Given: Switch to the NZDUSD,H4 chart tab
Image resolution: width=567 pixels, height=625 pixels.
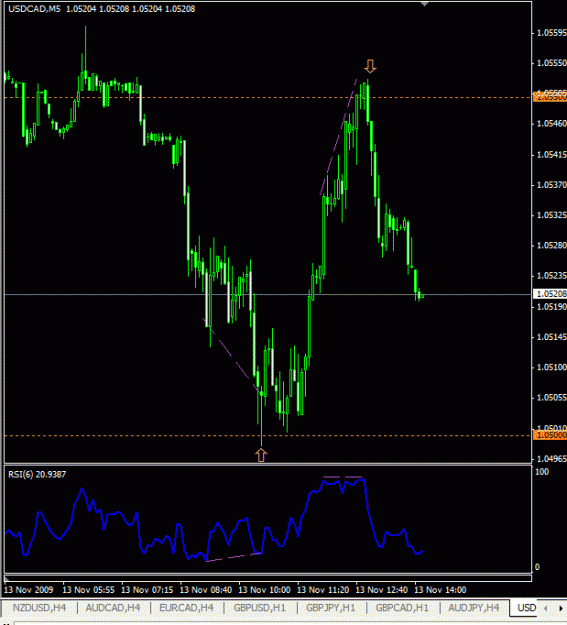Looking at the screenshot, I should (39, 608).
